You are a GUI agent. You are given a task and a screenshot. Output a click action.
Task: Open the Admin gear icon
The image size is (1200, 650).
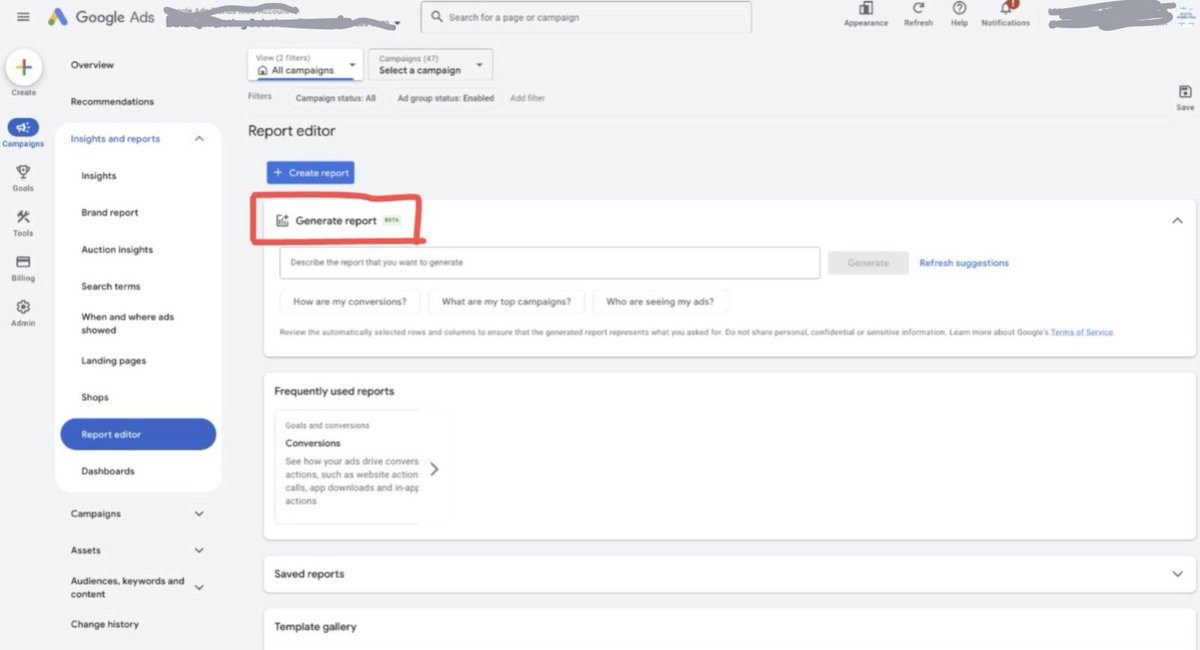coord(23,307)
